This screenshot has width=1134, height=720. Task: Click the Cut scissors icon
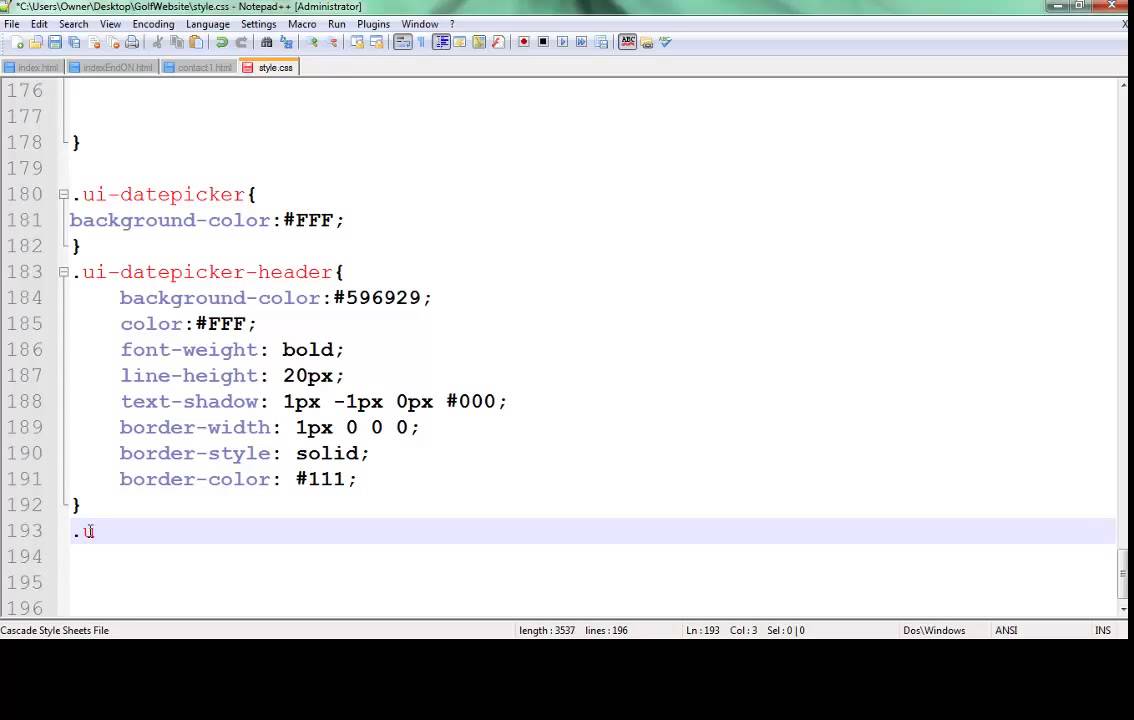(157, 43)
